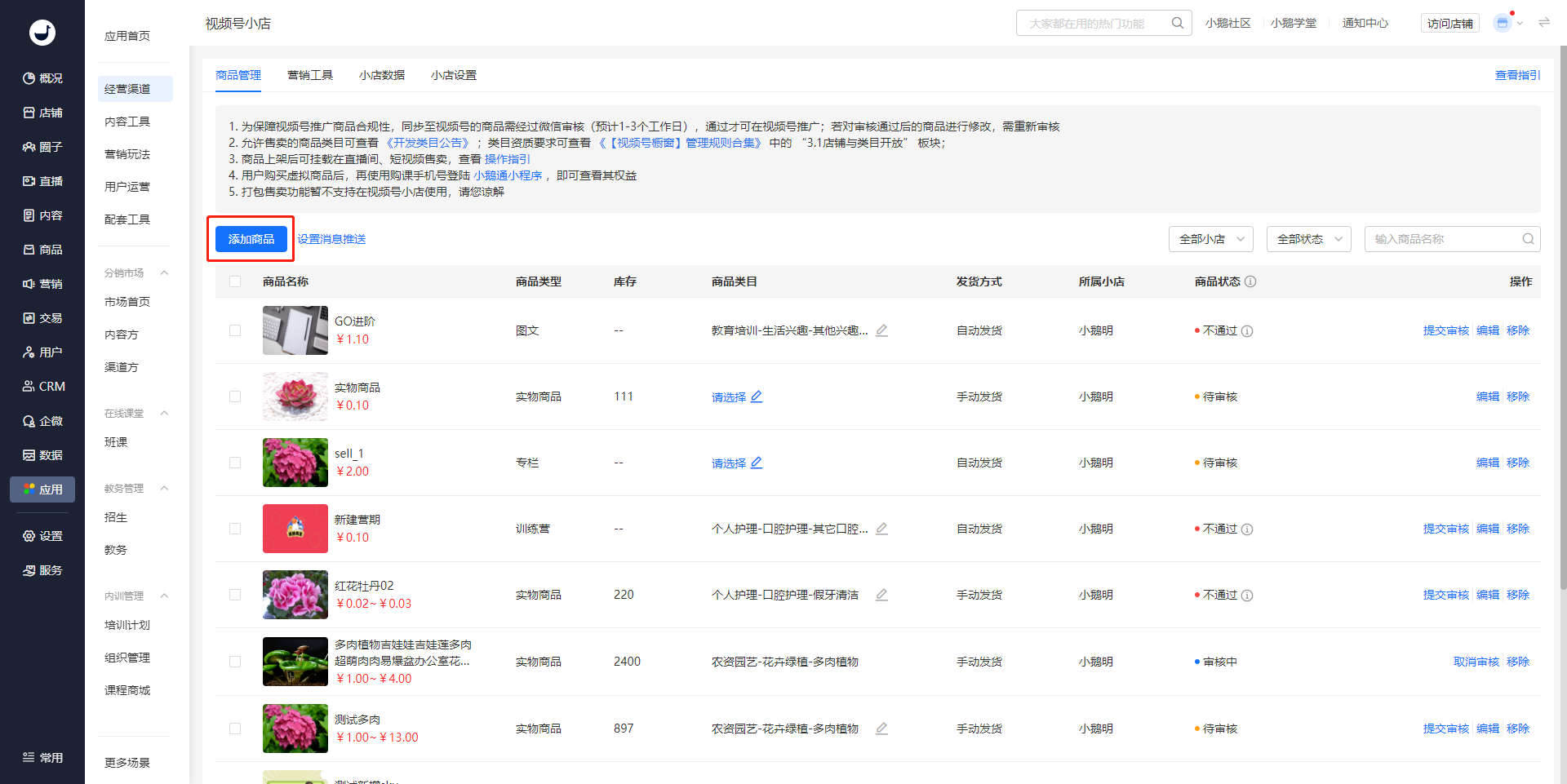The height and width of the screenshot is (784, 1567).
Task: Select 商品管理 tab
Action: click(x=238, y=75)
